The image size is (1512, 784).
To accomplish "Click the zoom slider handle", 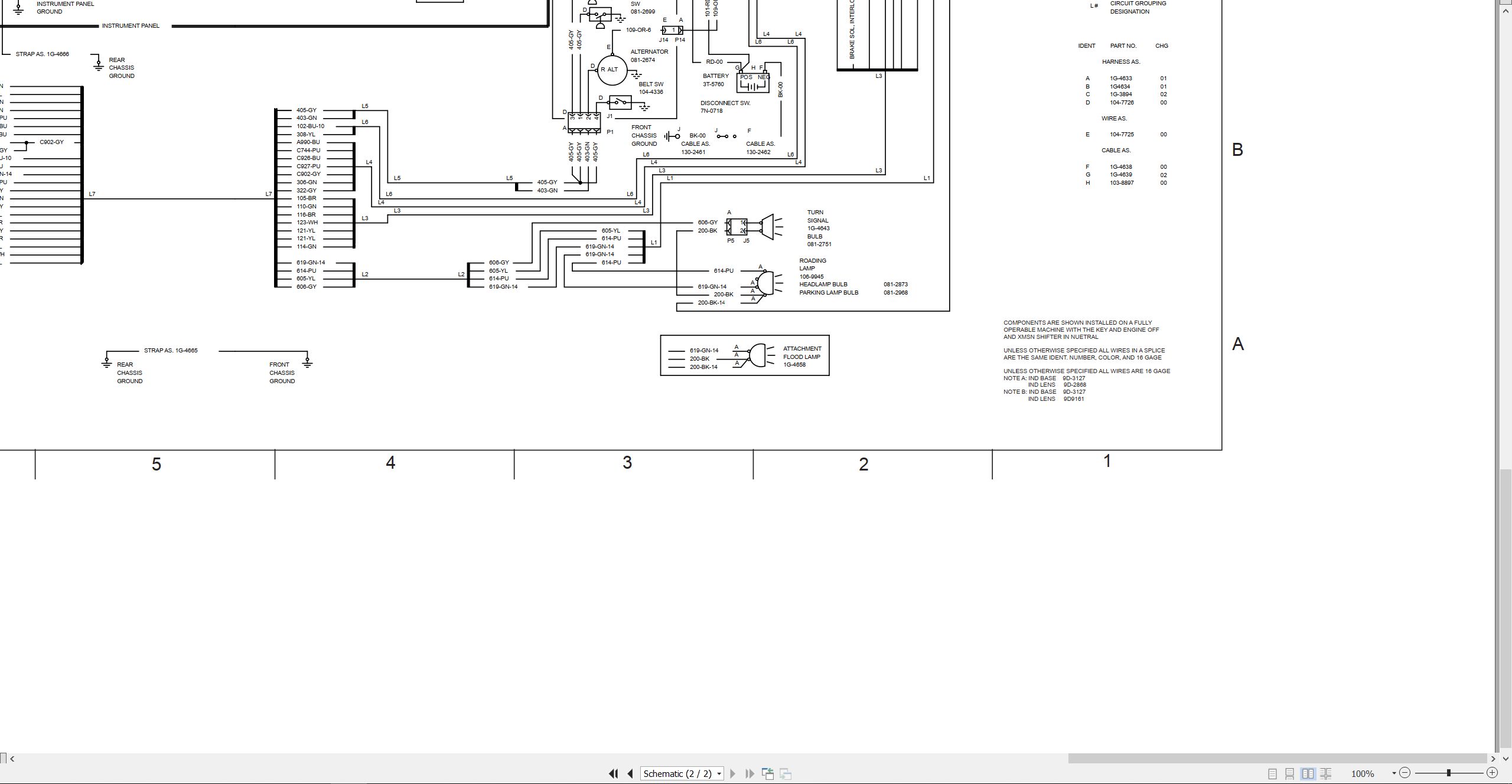I will [1449, 773].
